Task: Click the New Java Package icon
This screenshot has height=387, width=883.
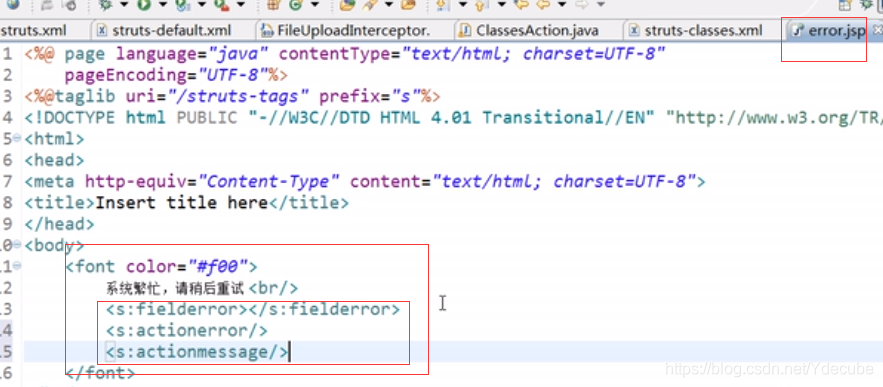Action: (x=274, y=5)
